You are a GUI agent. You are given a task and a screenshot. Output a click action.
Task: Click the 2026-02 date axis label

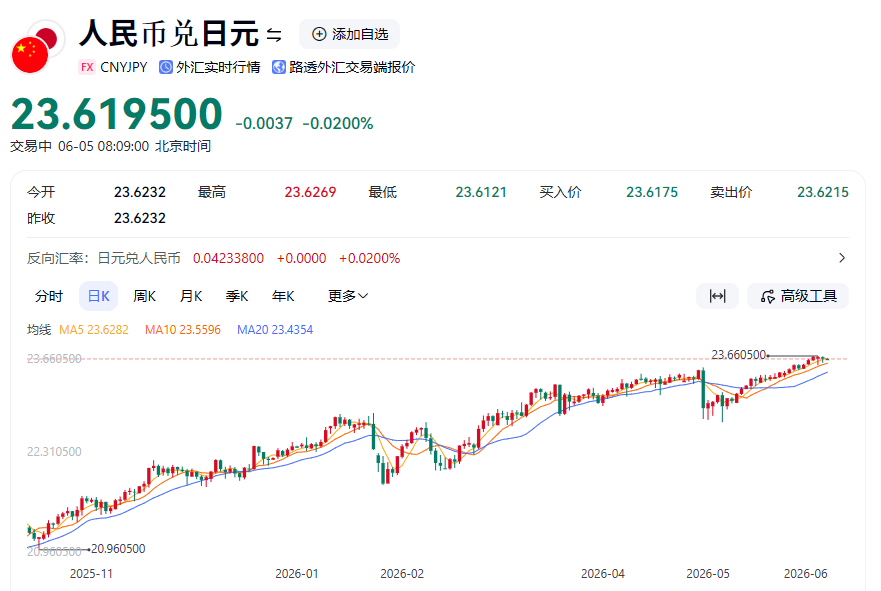[x=402, y=574]
